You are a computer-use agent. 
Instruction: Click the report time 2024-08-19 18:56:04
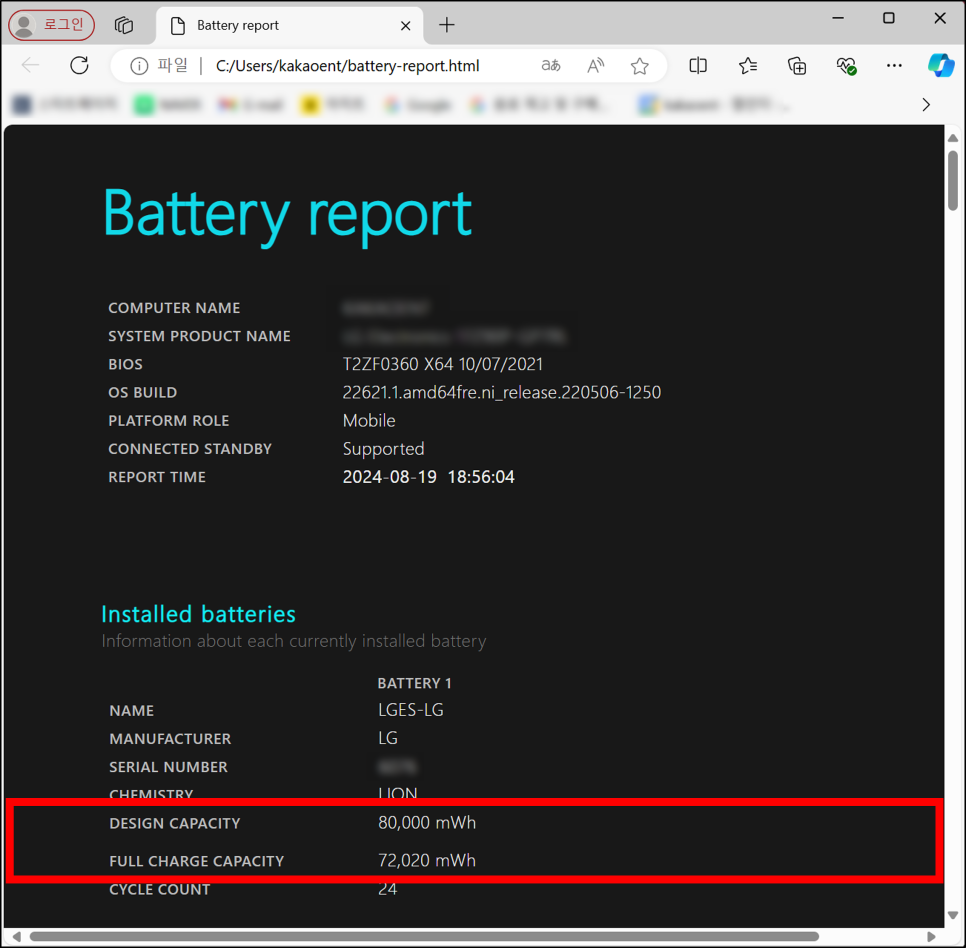[428, 477]
